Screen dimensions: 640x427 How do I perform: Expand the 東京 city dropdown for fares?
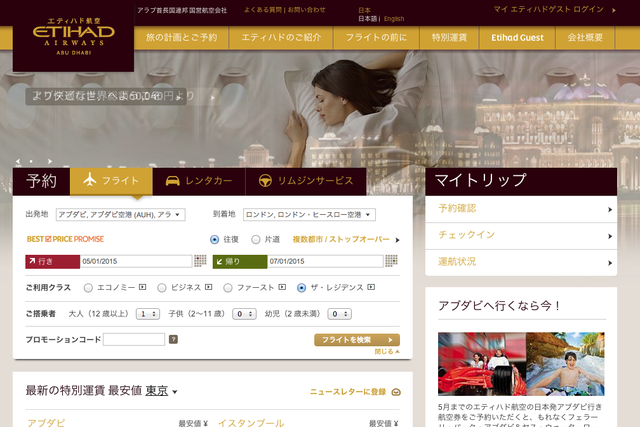pyautogui.click(x=161, y=391)
